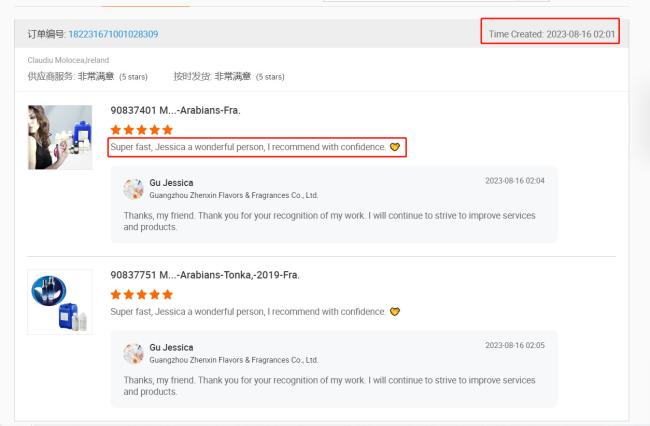Image resolution: width=650 pixels, height=426 pixels.
Task: Click reviewer name Claudiu Molocea/Ireland
Action: (68, 60)
